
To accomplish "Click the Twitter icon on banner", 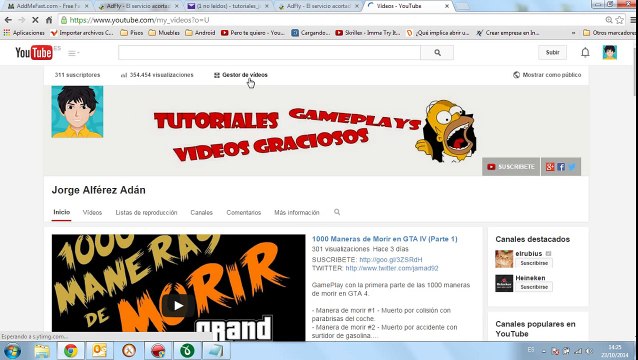I will (x=572, y=167).
